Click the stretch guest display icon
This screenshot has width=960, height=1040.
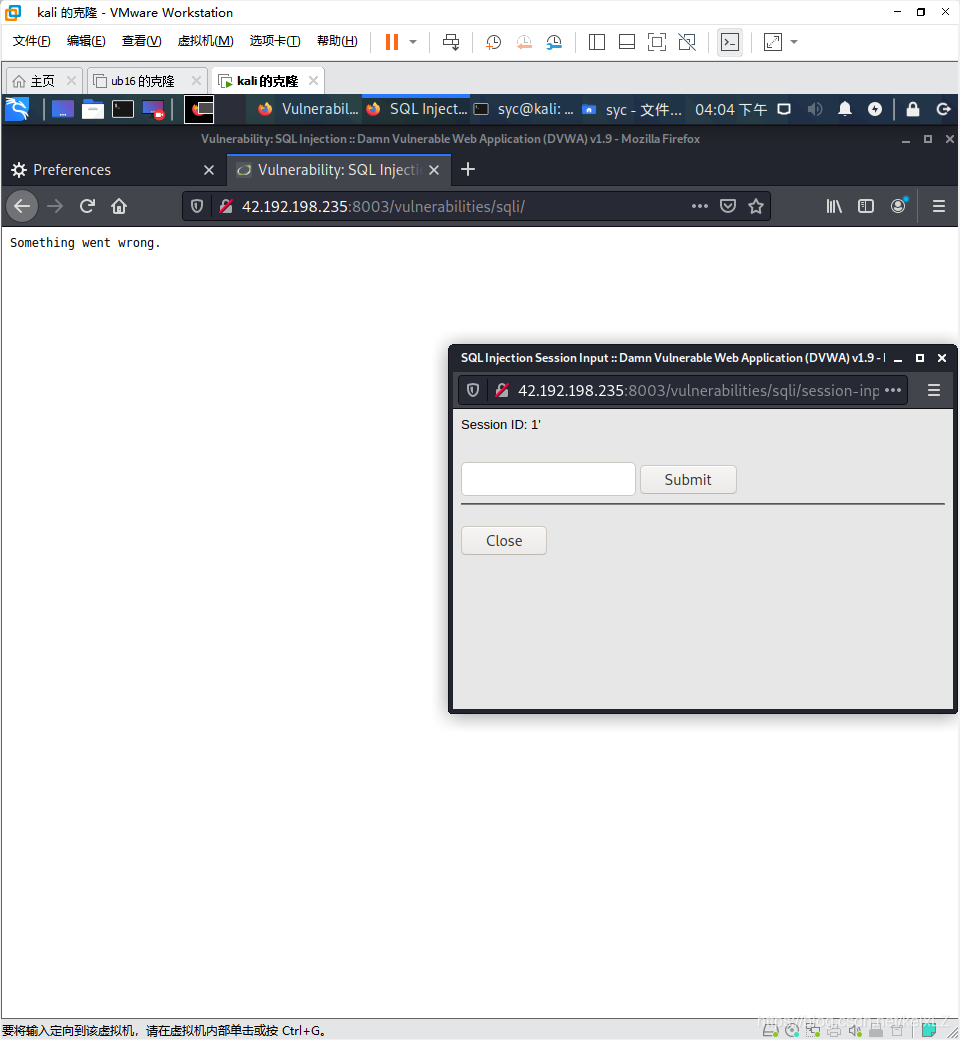pyautogui.click(x=773, y=42)
